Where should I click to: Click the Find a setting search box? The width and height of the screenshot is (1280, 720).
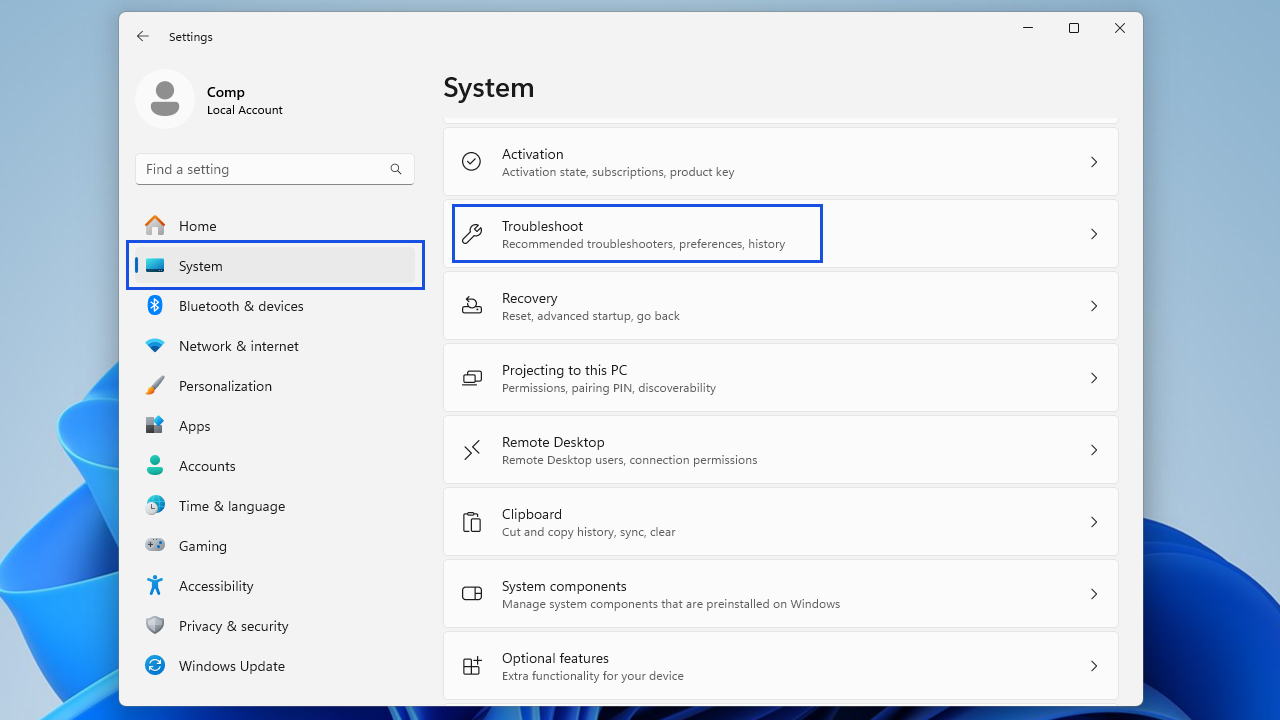(262, 170)
